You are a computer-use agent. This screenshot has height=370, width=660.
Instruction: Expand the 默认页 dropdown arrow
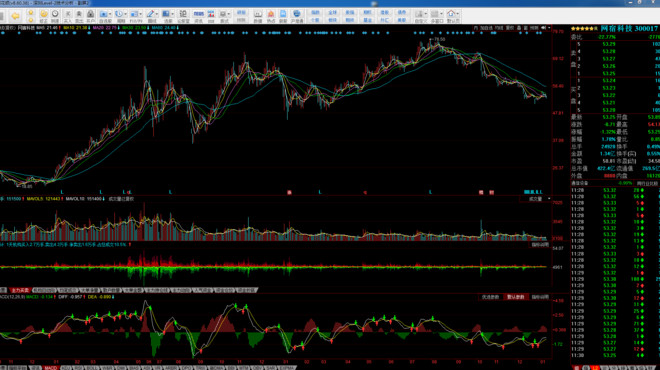(458, 14)
